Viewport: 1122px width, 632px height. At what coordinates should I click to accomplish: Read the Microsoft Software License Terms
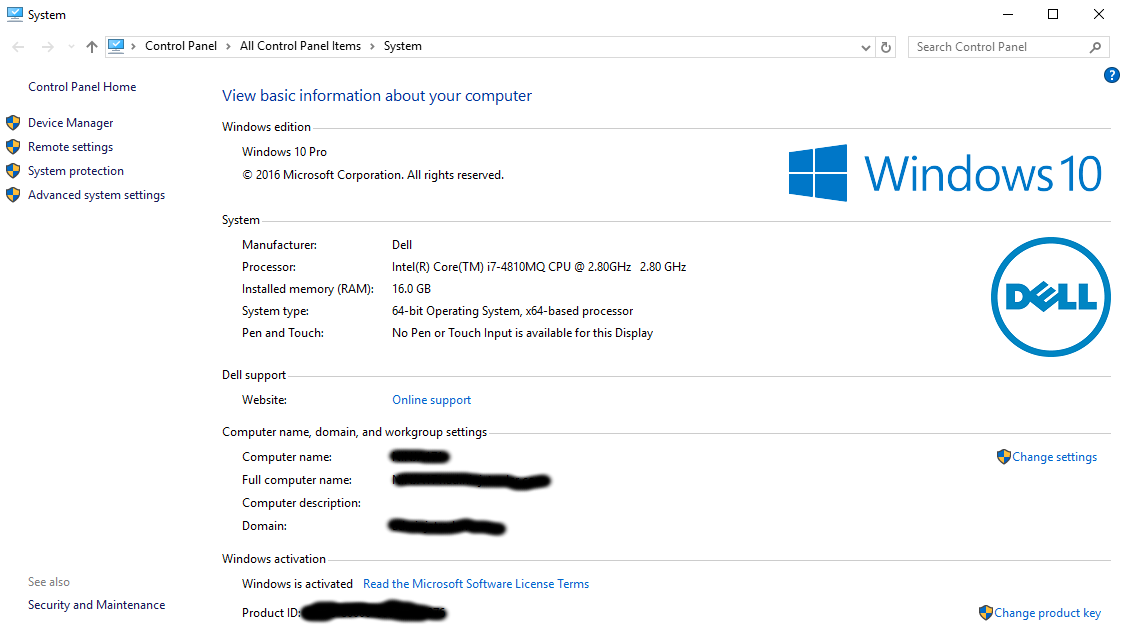click(476, 584)
